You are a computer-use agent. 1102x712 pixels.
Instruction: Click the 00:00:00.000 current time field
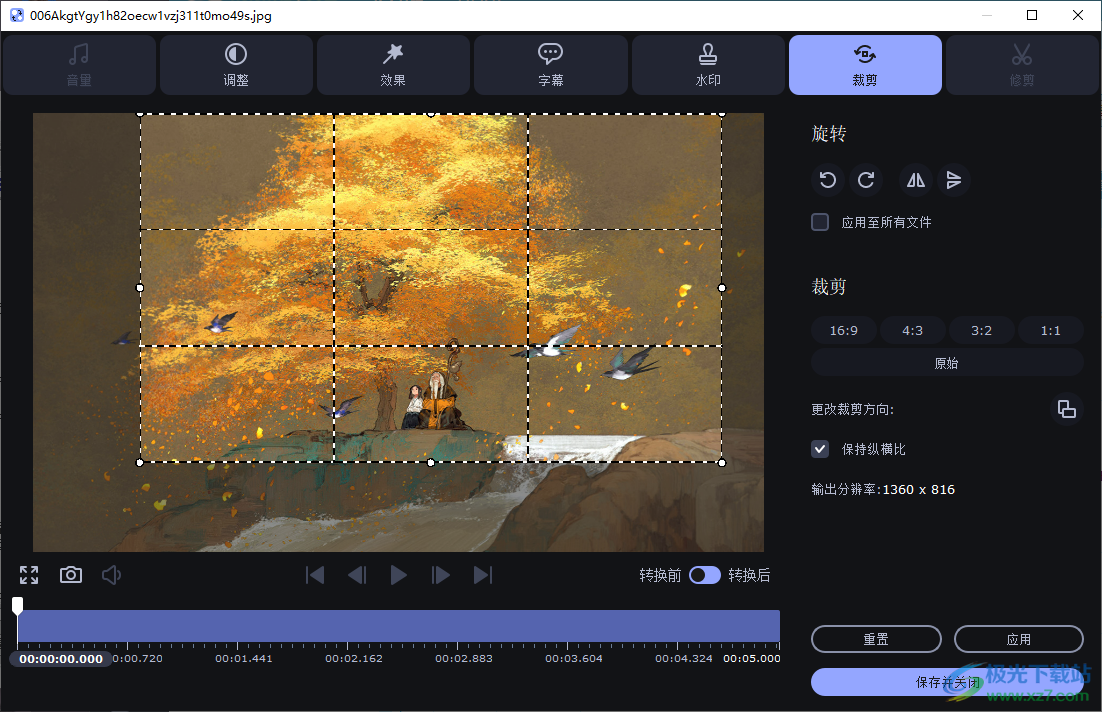[60, 659]
